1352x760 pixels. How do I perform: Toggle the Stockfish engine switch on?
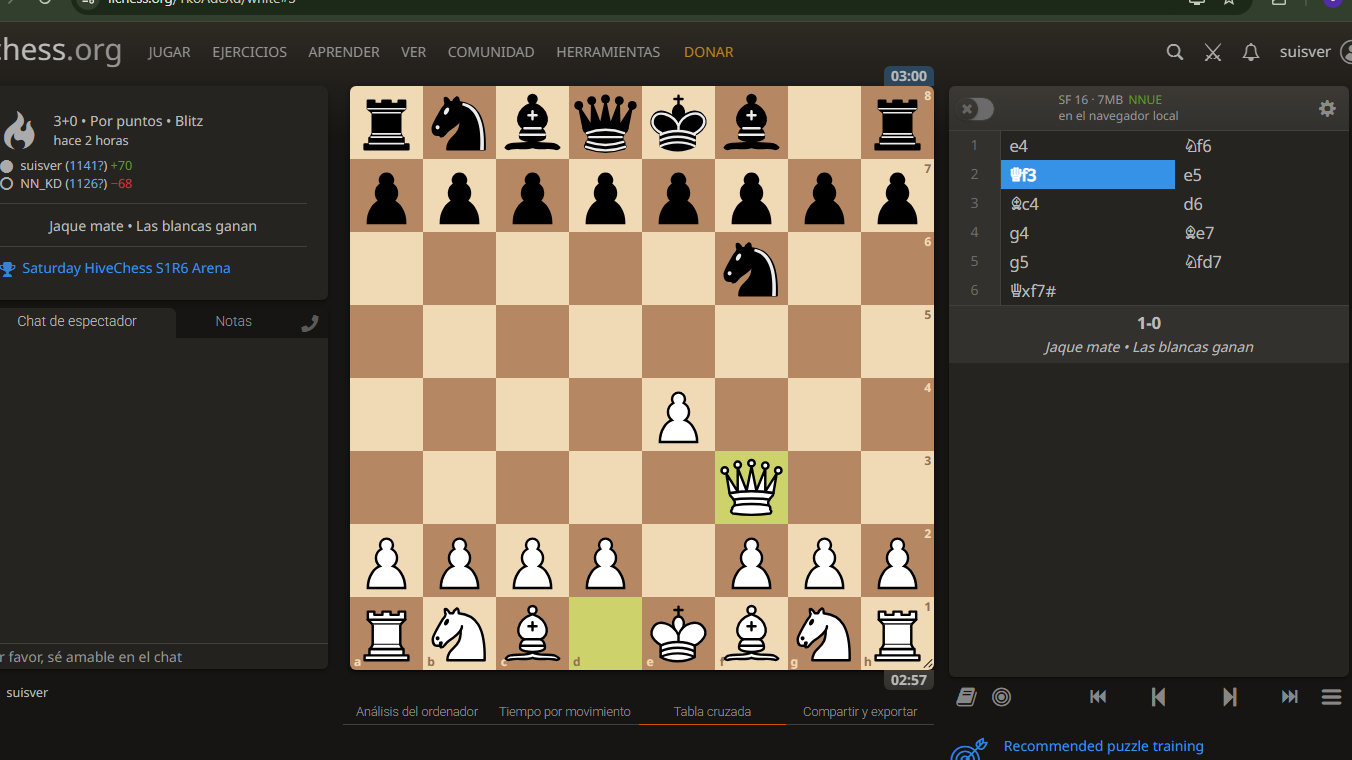click(977, 109)
